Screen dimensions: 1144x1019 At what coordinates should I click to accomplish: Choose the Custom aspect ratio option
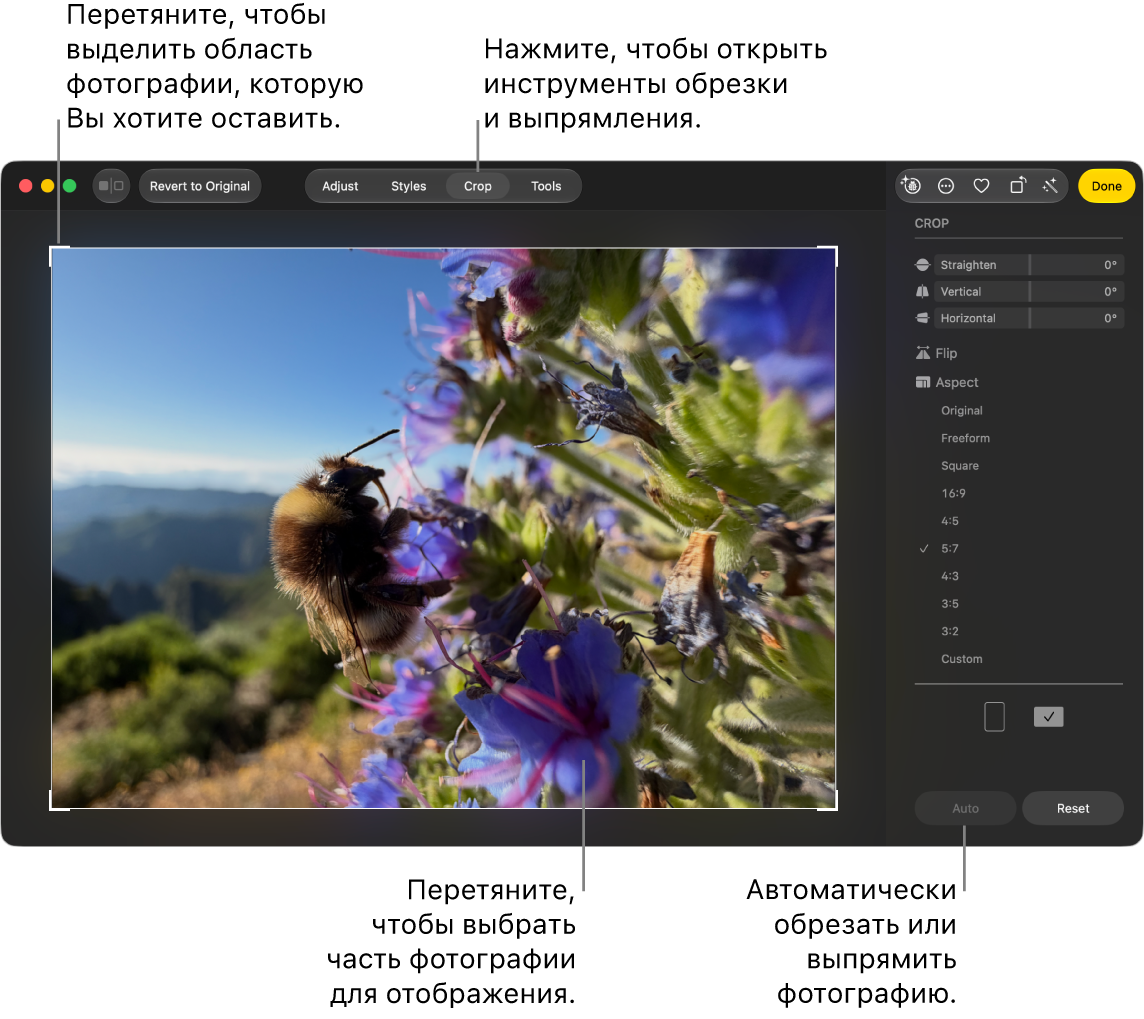[x=962, y=659]
